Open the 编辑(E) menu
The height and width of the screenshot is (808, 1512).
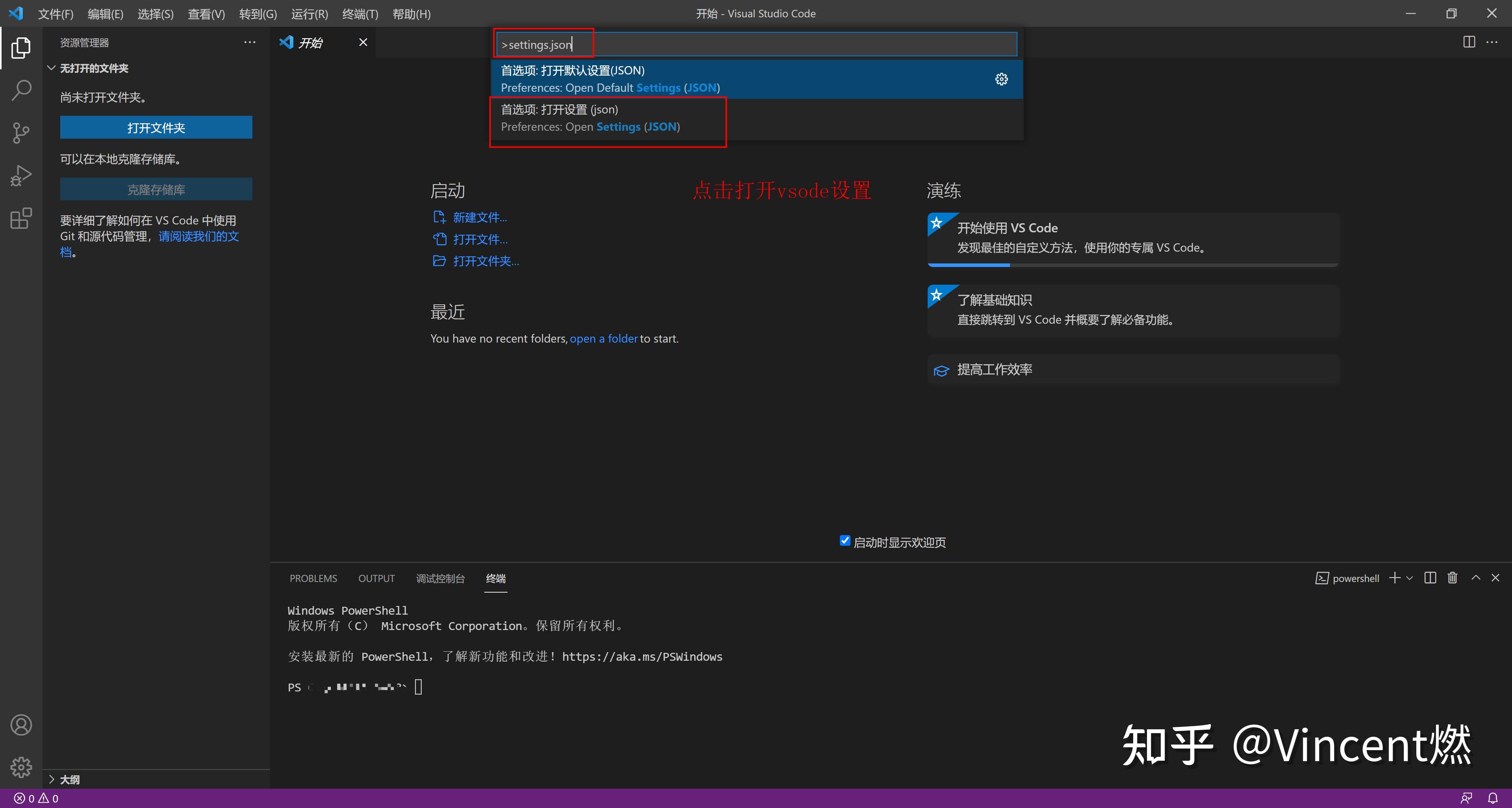[105, 13]
